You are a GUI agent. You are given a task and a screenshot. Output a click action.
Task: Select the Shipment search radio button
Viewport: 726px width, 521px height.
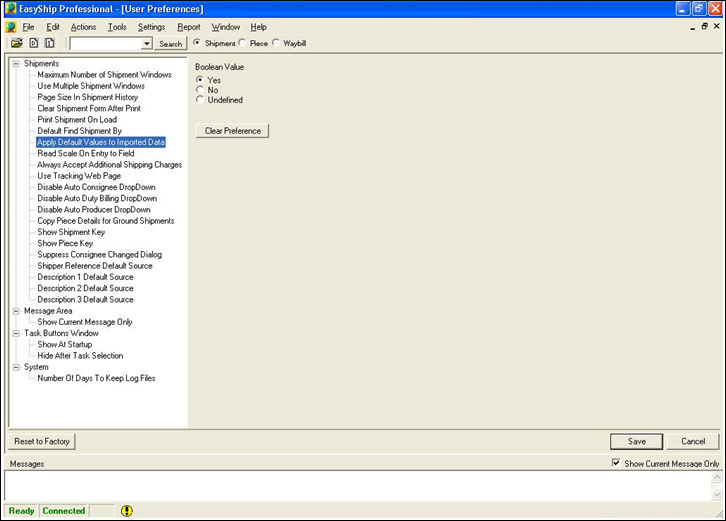(197, 43)
